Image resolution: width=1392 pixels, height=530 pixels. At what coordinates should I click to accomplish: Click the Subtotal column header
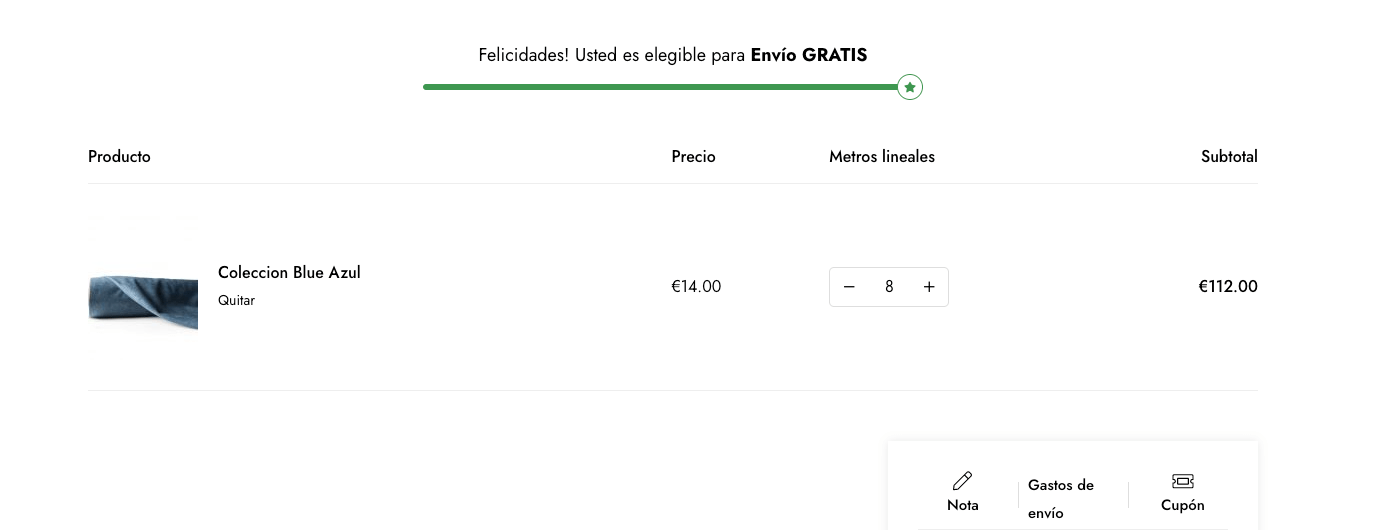[1229, 156]
